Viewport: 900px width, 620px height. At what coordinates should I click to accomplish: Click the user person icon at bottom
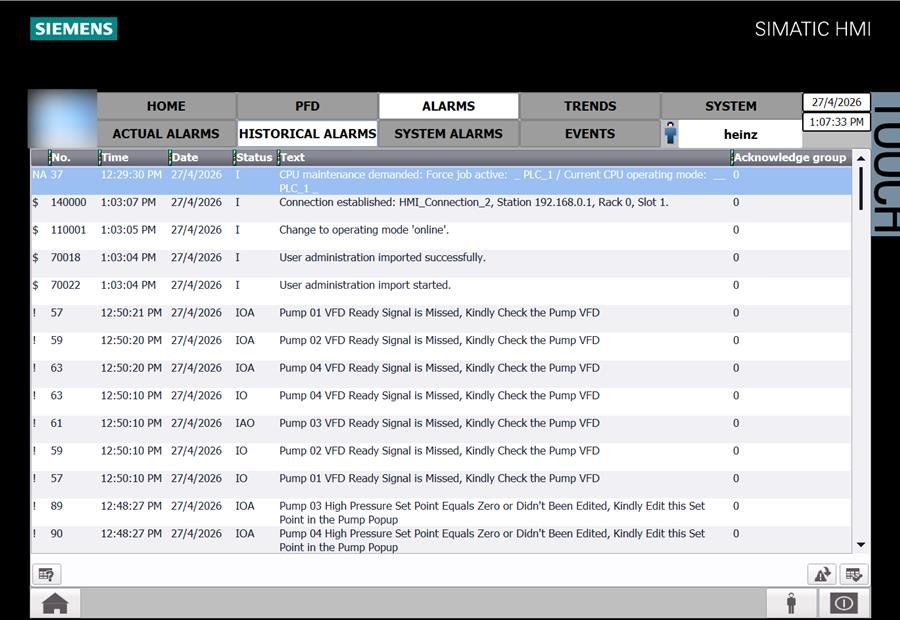point(791,603)
